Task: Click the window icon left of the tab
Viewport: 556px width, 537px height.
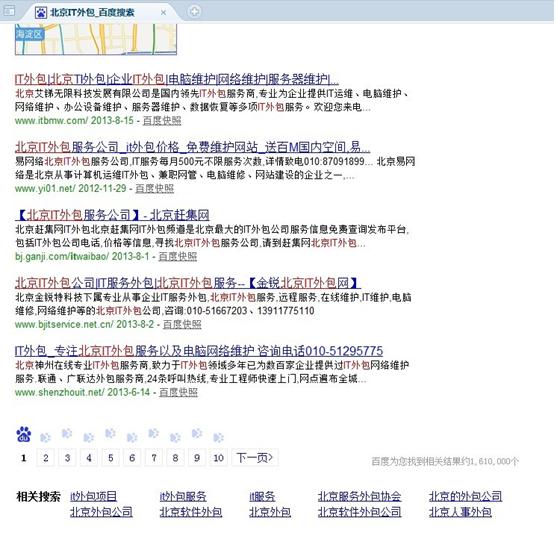Action: (9, 11)
